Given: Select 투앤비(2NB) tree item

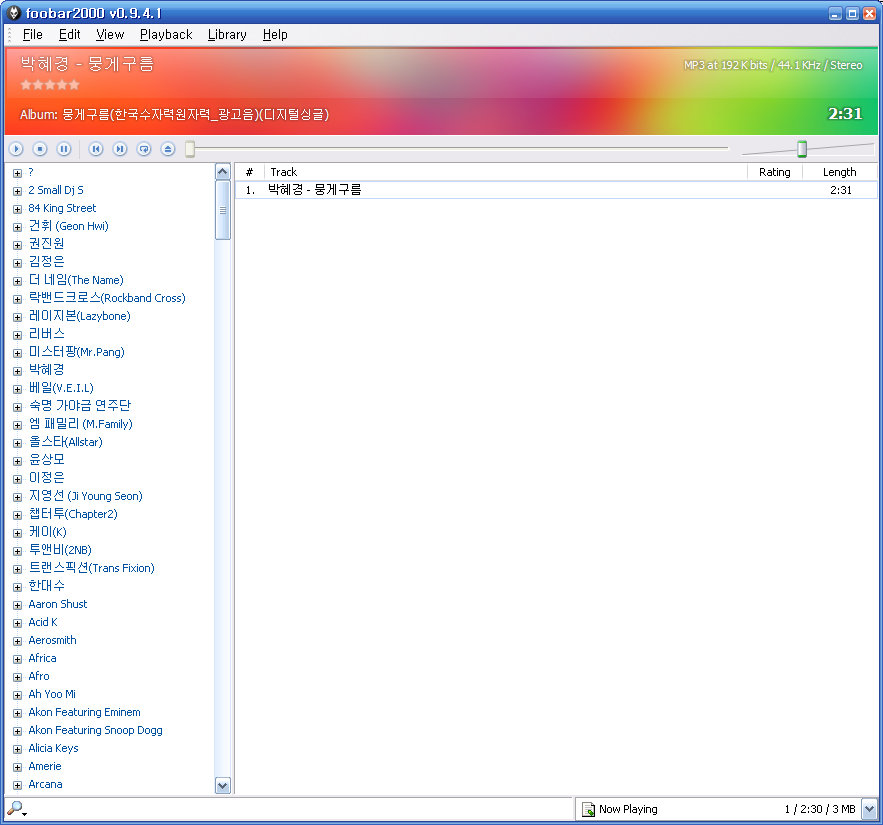Looking at the screenshot, I should [x=60, y=550].
